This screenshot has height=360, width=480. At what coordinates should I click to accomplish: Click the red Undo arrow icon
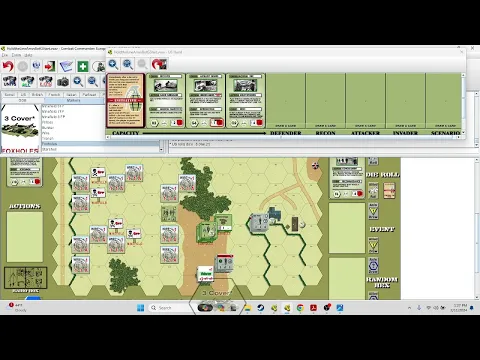pos(8,66)
